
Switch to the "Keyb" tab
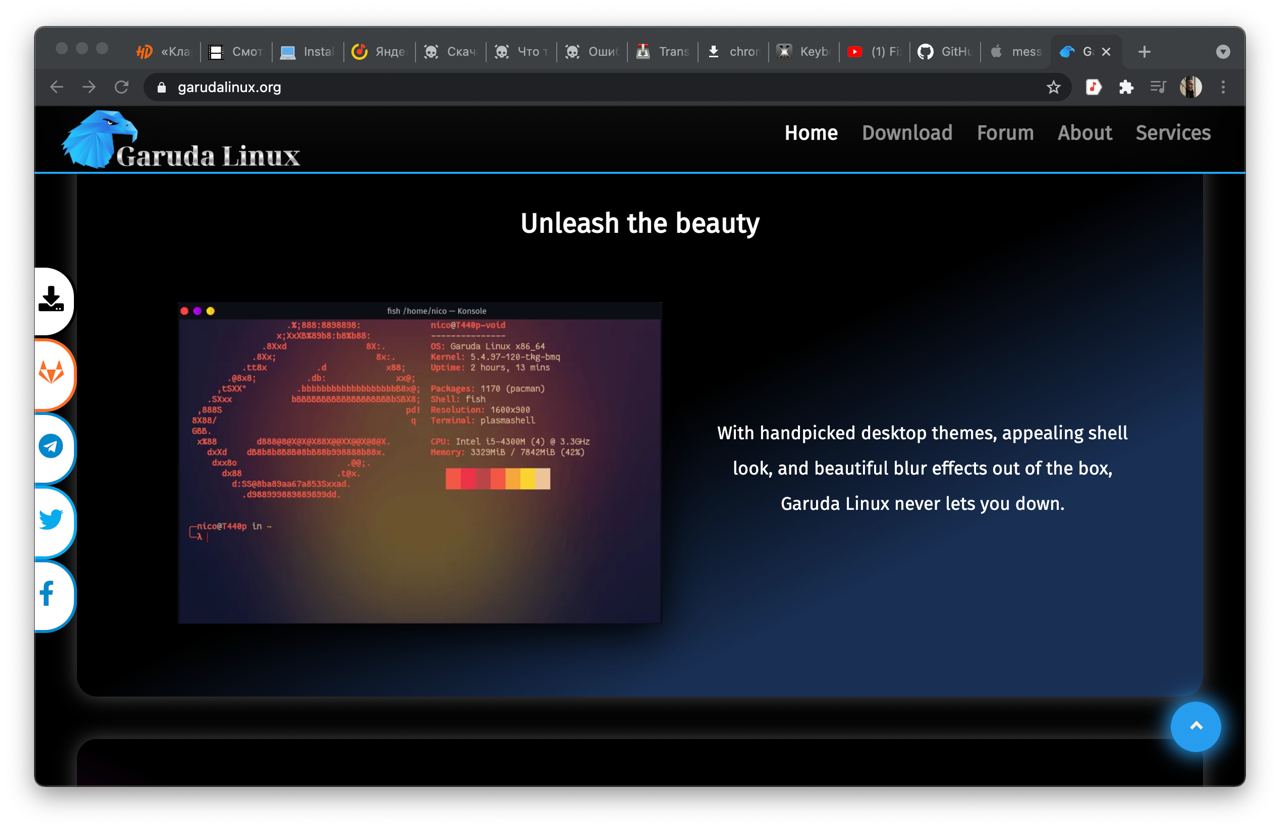(x=803, y=52)
